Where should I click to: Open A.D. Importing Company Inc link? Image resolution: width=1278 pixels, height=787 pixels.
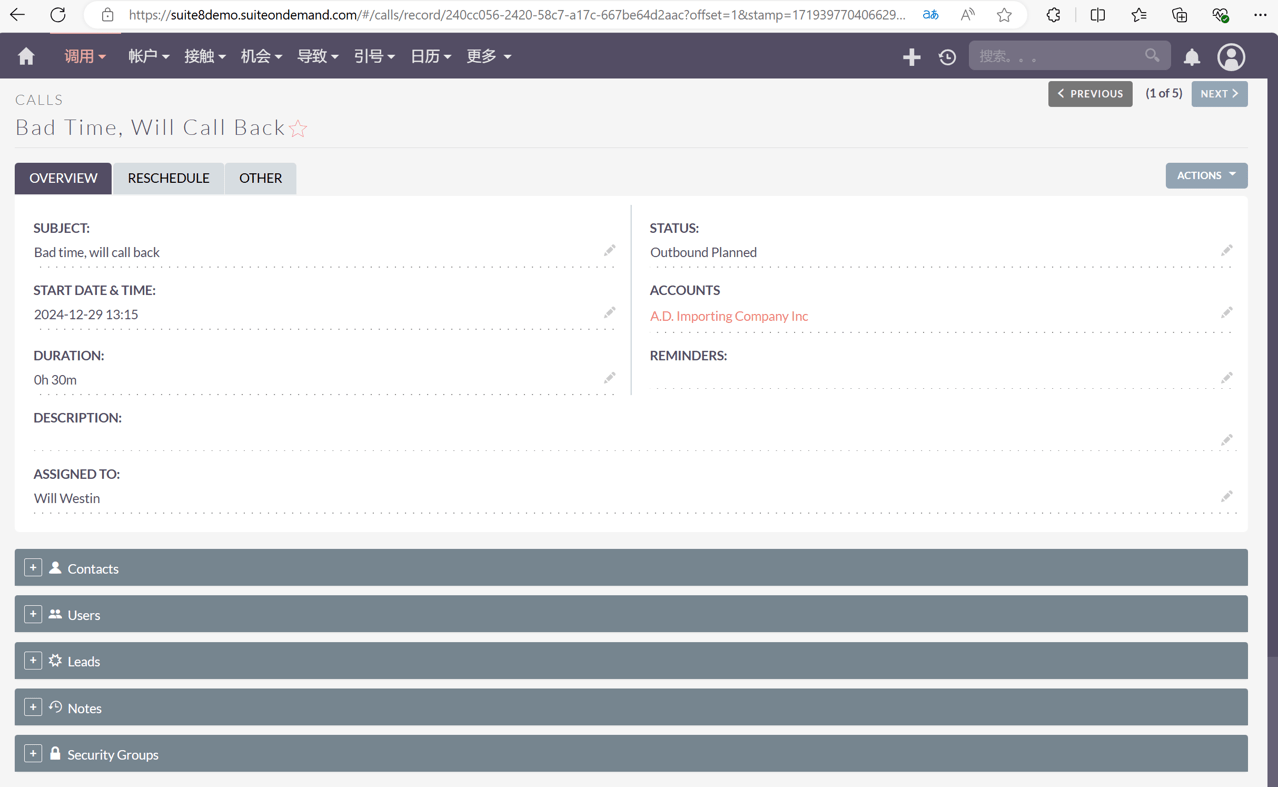(729, 316)
